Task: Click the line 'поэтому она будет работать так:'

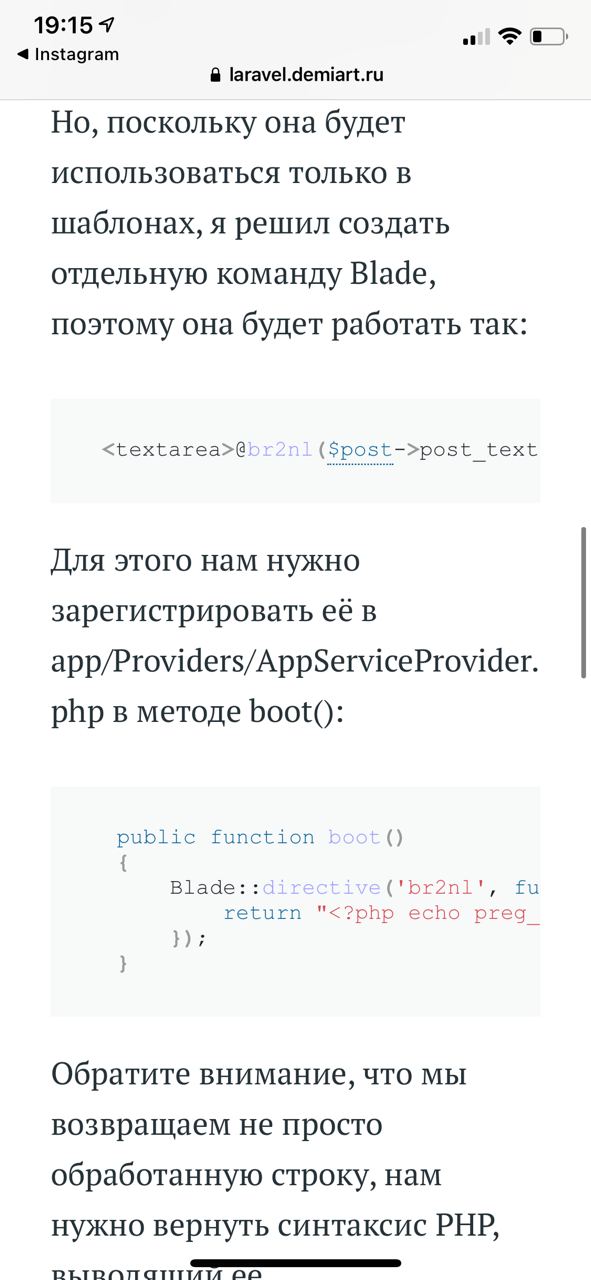Action: pyautogui.click(x=288, y=326)
